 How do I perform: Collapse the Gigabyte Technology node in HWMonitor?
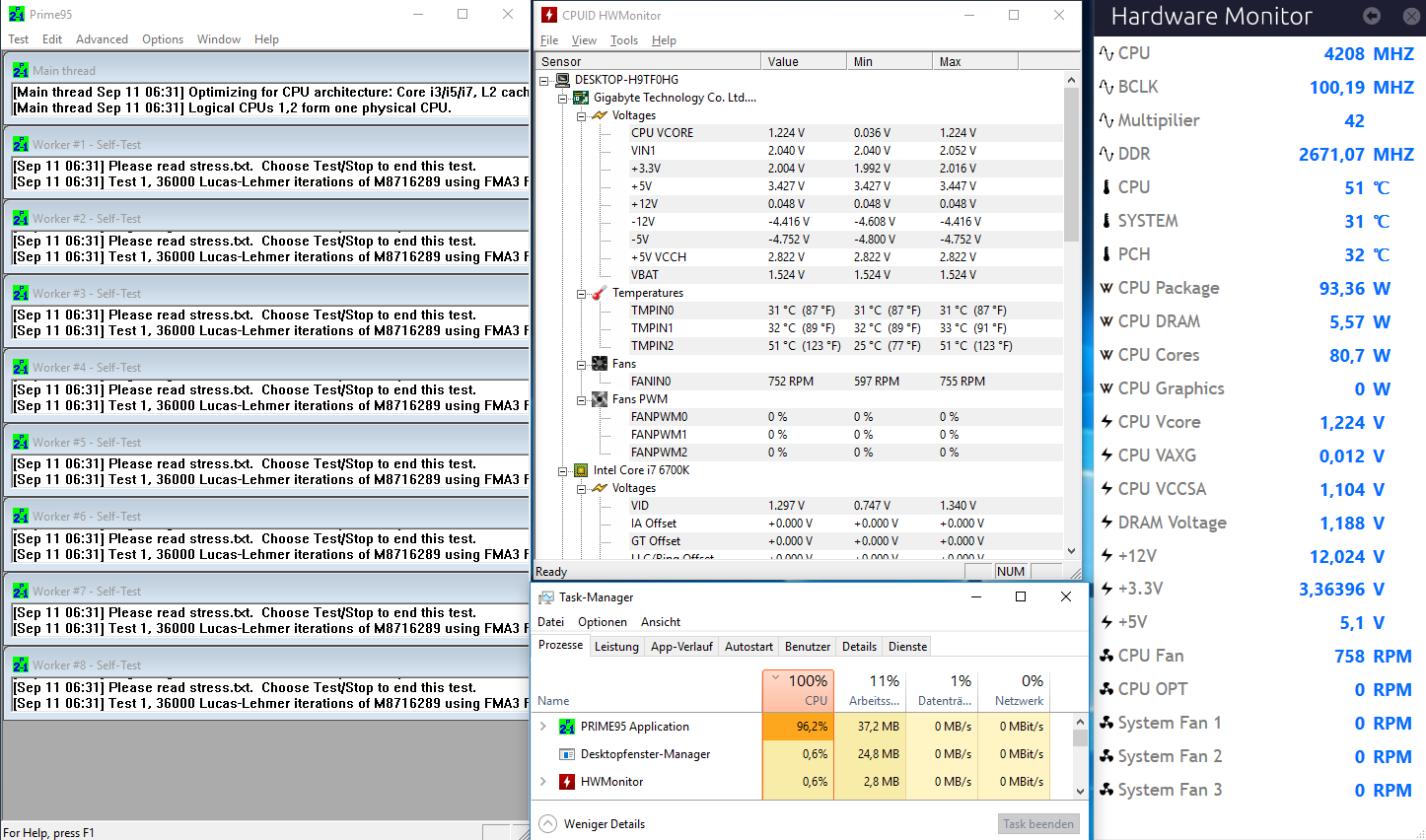click(563, 98)
